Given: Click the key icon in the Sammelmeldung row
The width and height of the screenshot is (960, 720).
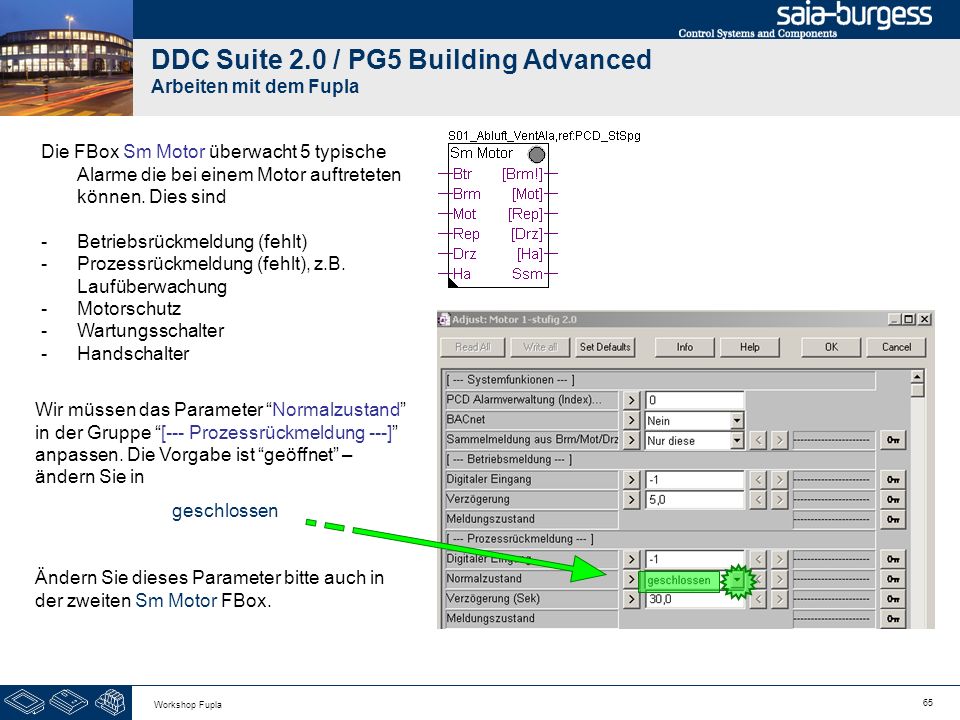Looking at the screenshot, I should 893,440.
